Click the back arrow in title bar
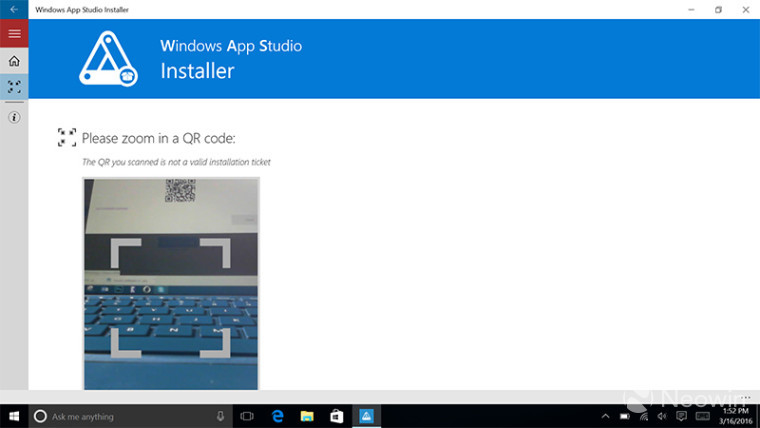 click(14, 9)
